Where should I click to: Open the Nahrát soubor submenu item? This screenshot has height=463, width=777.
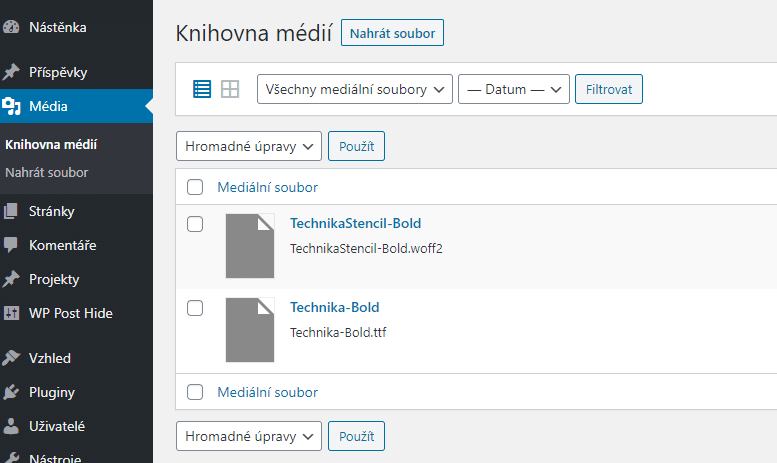(x=47, y=173)
